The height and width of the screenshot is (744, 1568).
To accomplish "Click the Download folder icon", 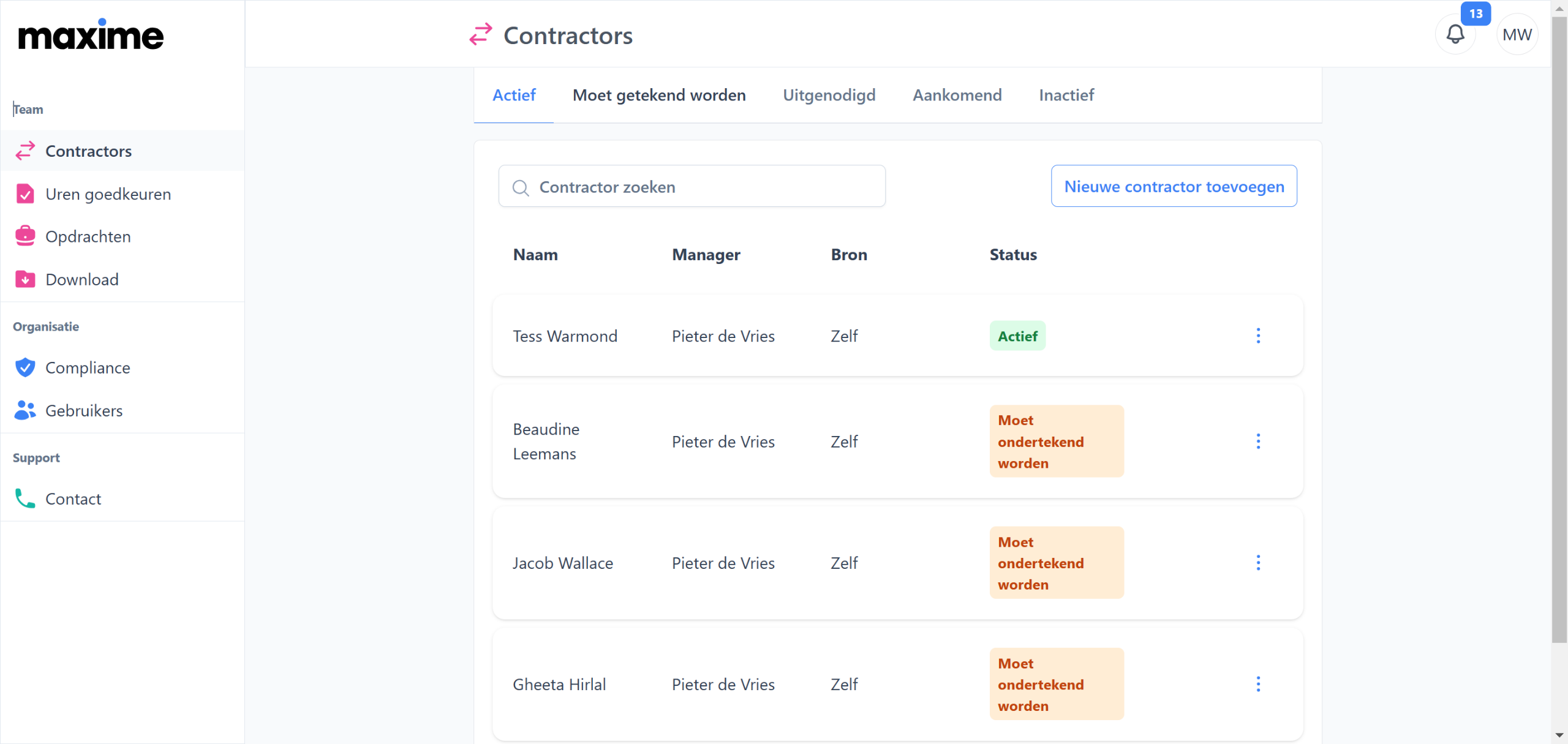I will point(25,279).
